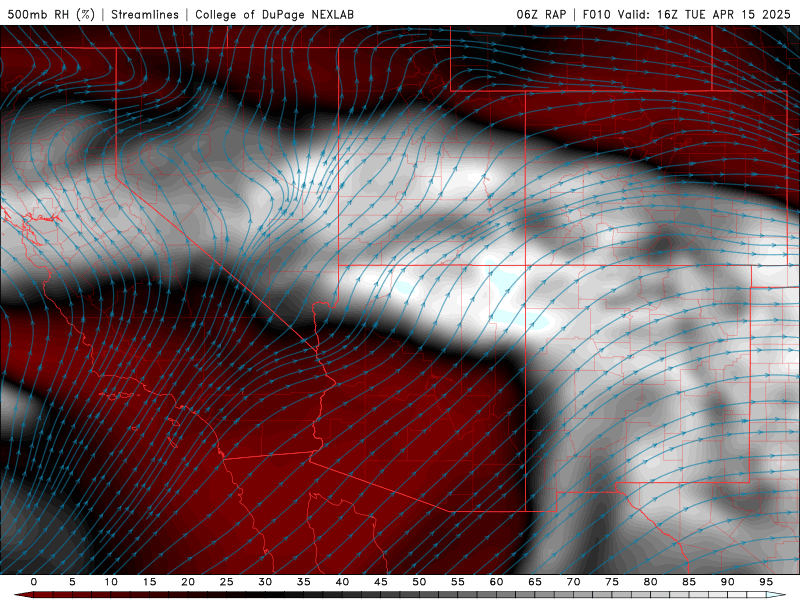Viewport: 800px width, 600px height.
Task: Select the "35" colorbar scale label
Action: coord(304,582)
